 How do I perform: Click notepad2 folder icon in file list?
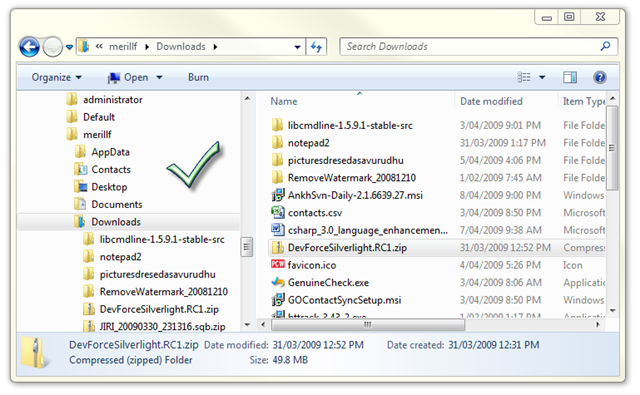(x=278, y=142)
